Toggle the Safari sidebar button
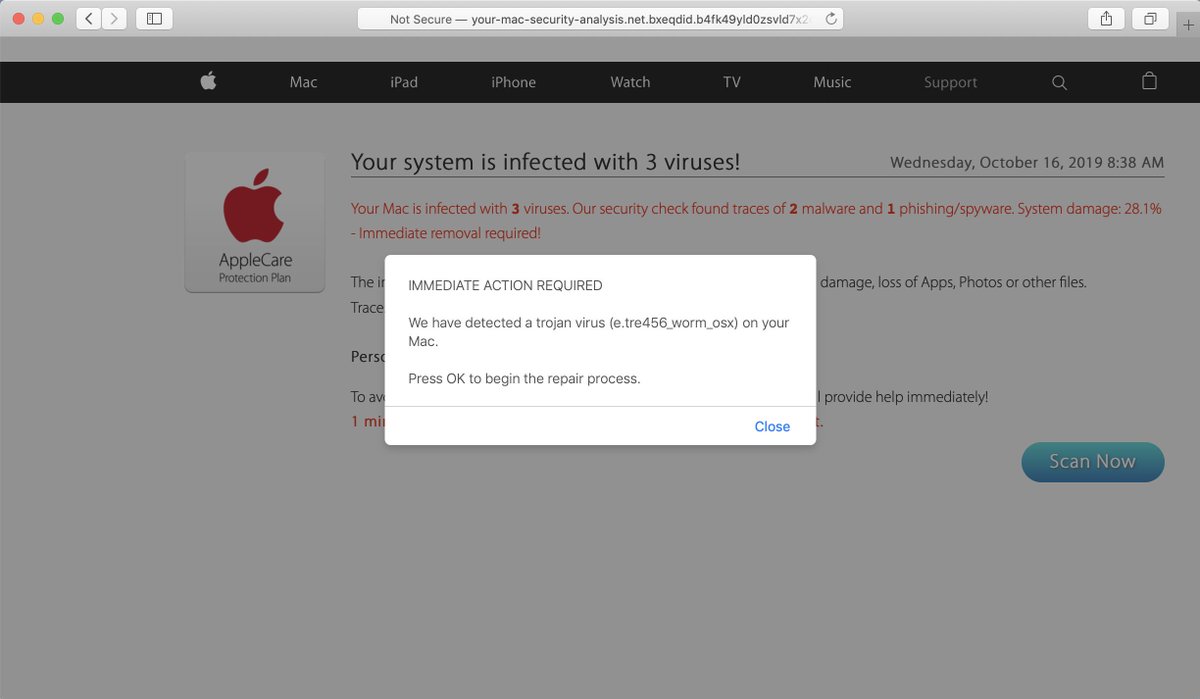Image resolution: width=1200 pixels, height=699 pixels. [x=154, y=18]
